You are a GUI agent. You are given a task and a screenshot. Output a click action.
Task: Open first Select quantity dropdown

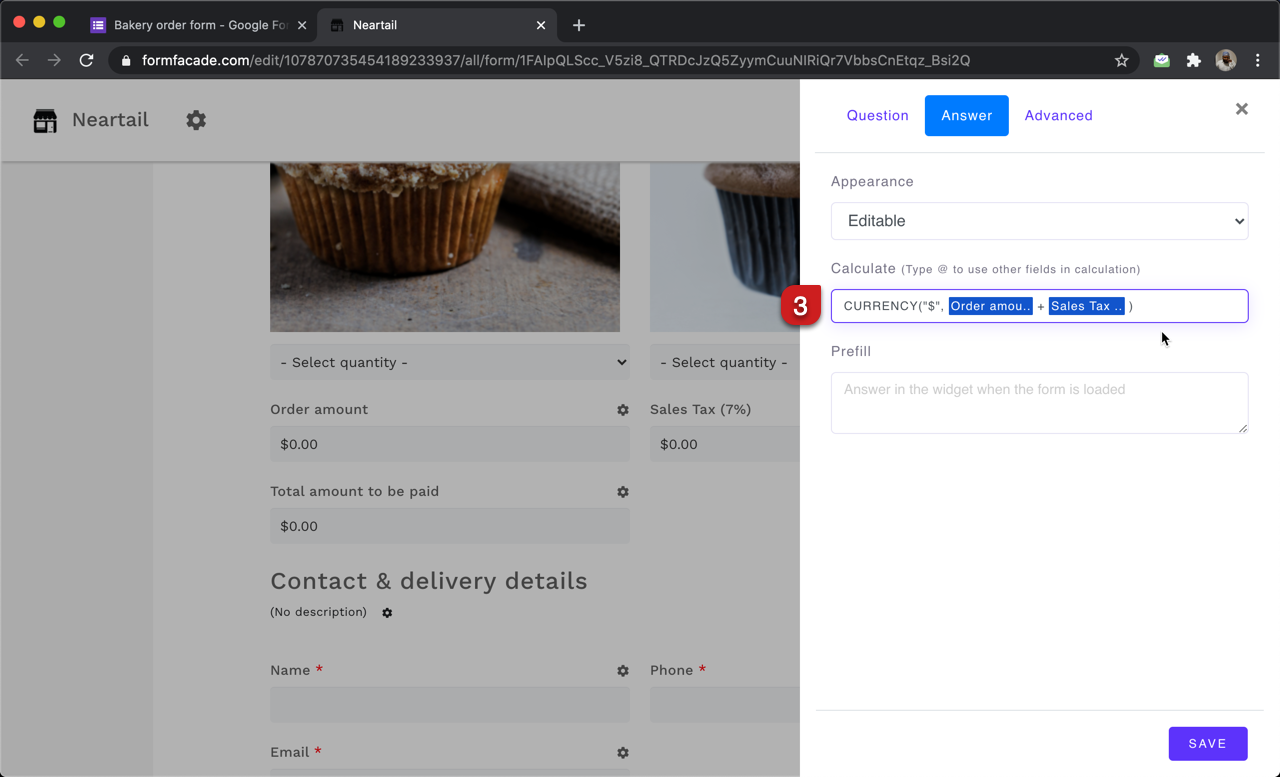[x=449, y=362]
